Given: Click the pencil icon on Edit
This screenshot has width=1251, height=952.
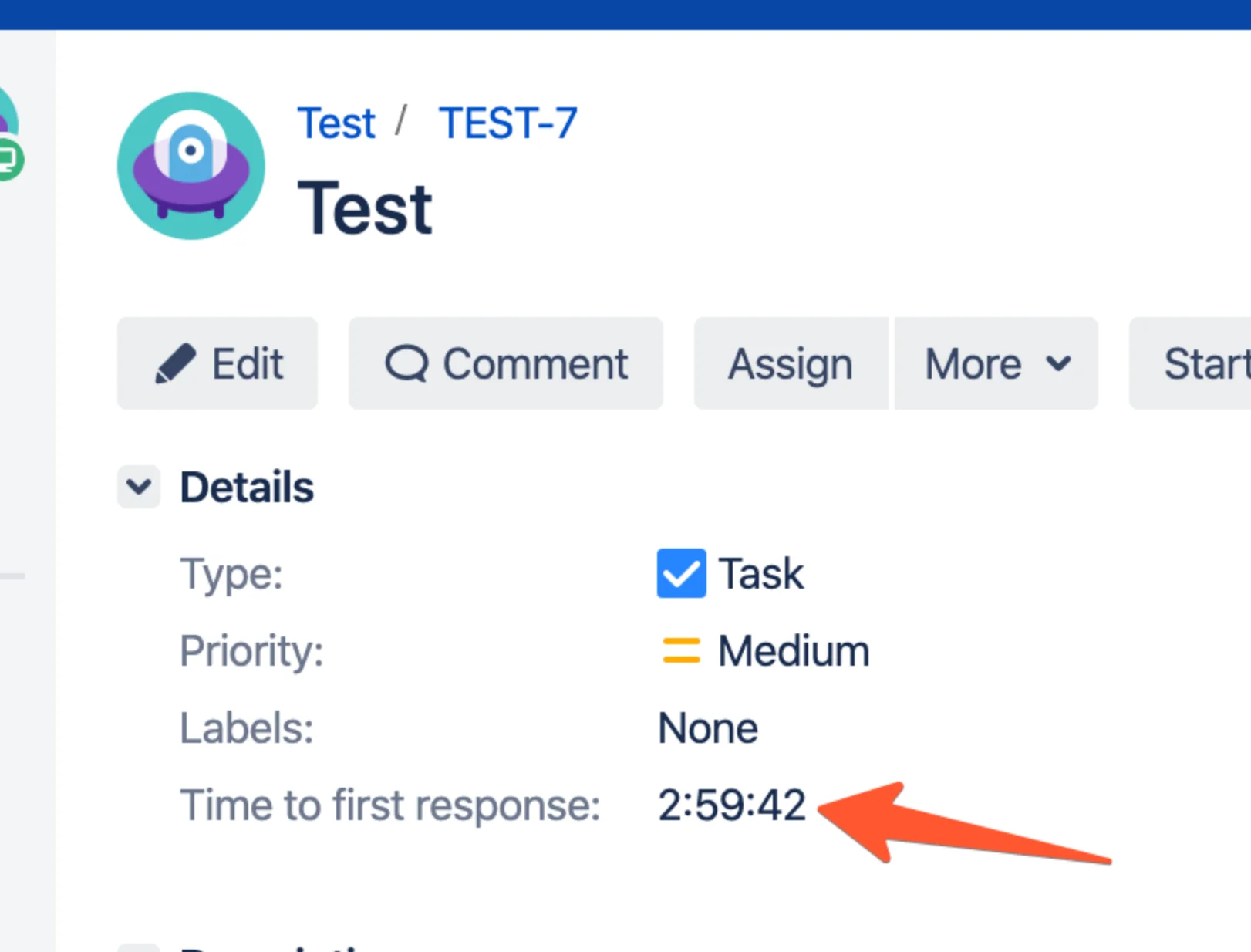Looking at the screenshot, I should pyautogui.click(x=175, y=363).
